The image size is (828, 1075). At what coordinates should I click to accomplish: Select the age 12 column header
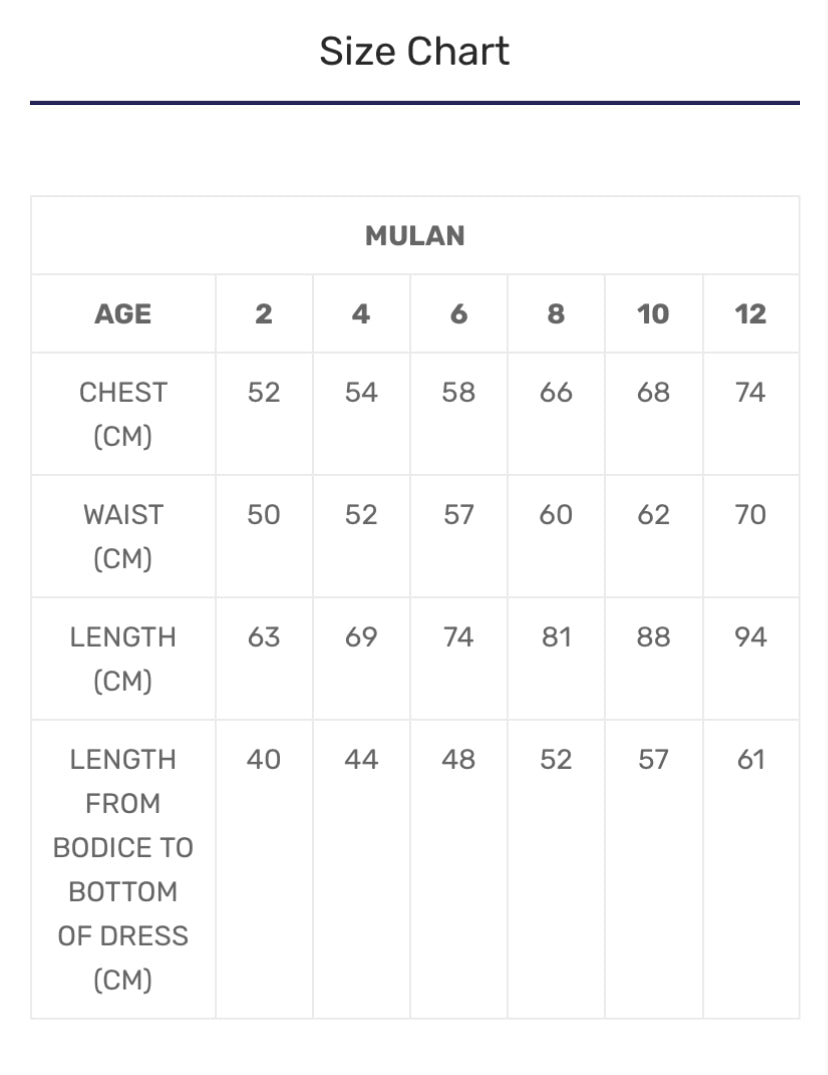pos(750,314)
